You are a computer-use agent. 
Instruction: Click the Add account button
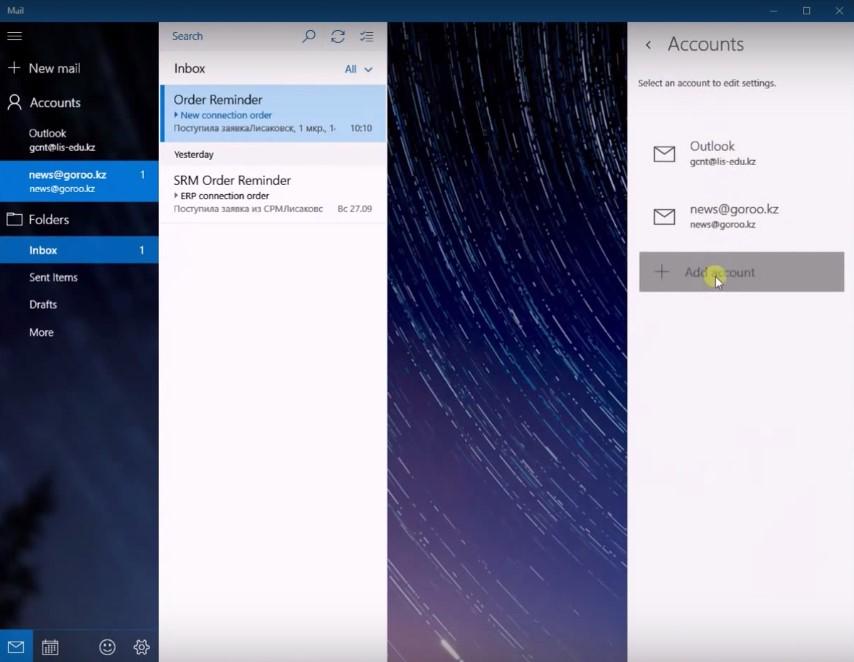pyautogui.click(x=741, y=272)
